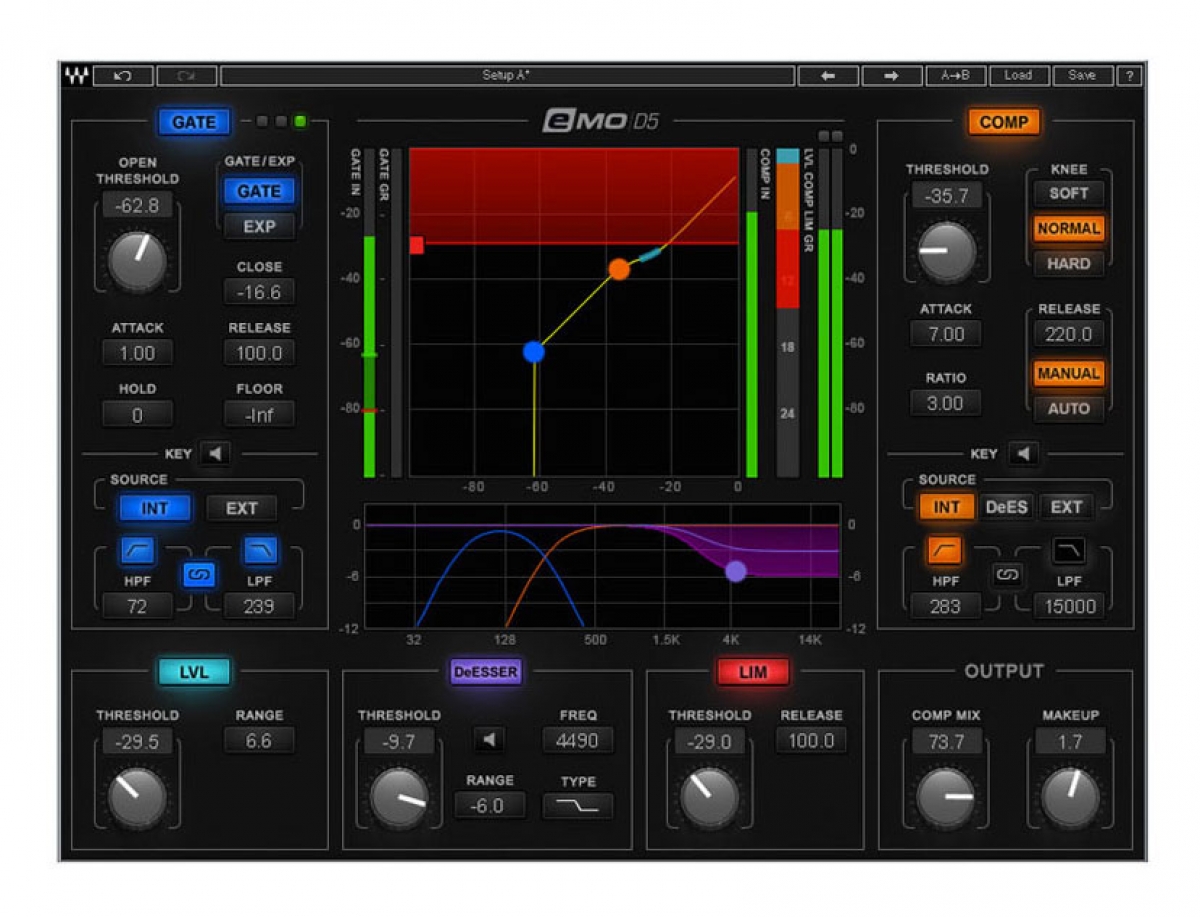Click the Gate Floor value -Inf

(x=259, y=414)
